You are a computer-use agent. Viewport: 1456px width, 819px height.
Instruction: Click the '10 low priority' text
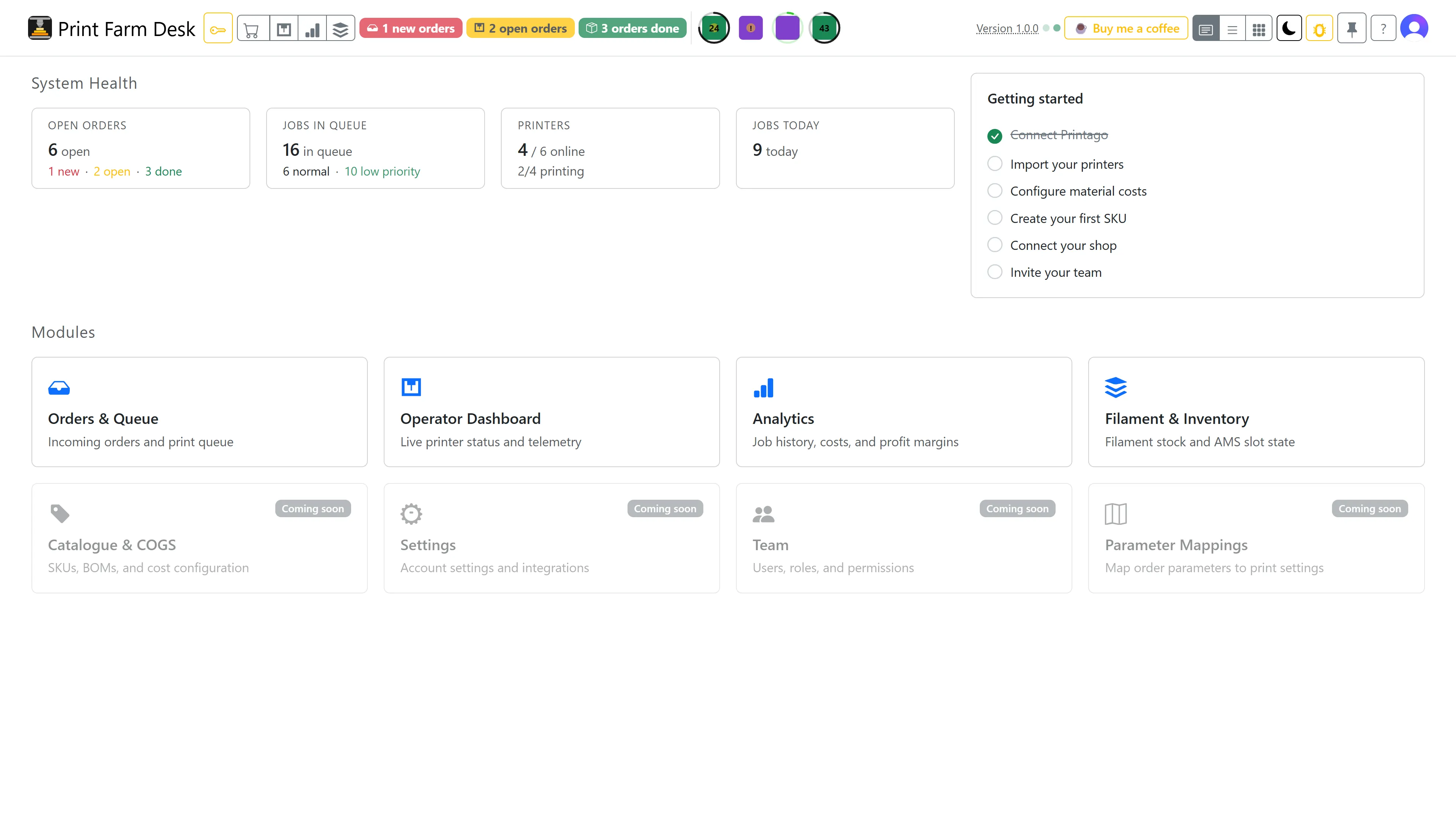(382, 171)
